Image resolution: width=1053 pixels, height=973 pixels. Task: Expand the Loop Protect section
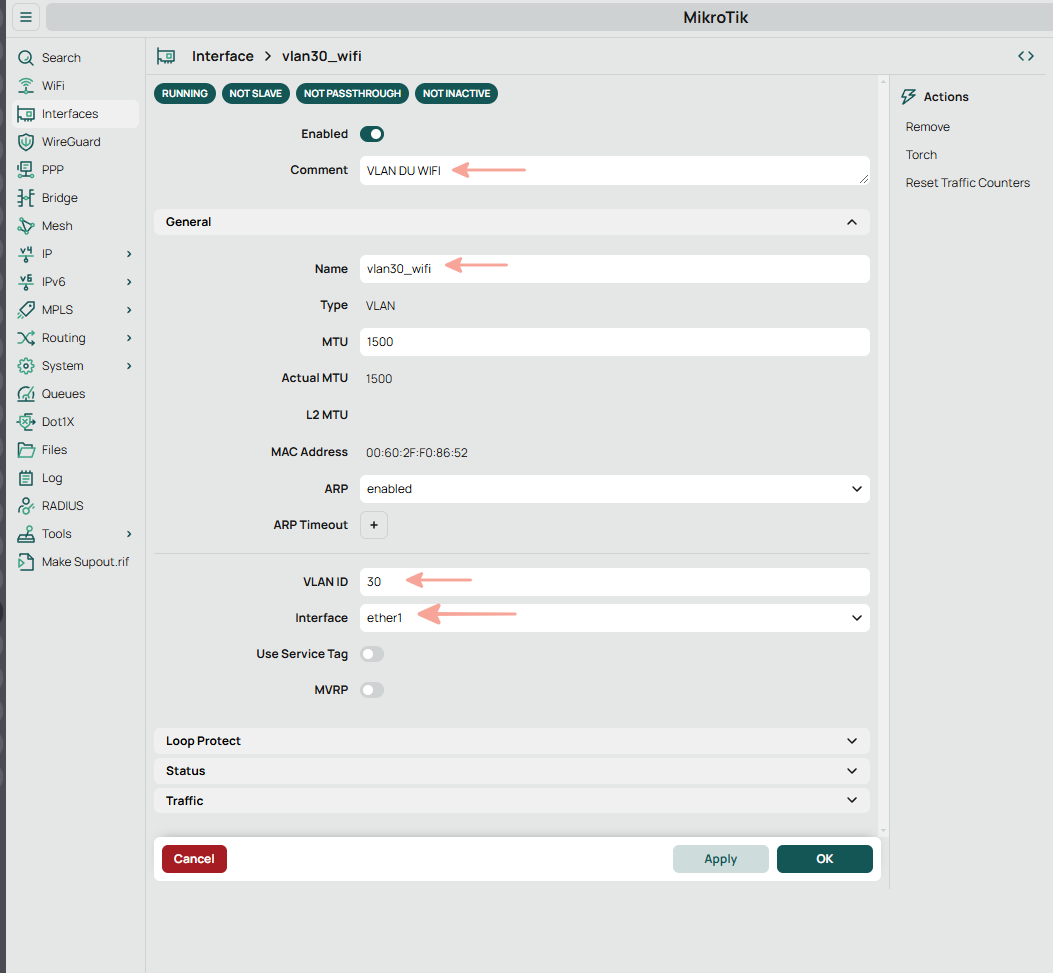[511, 741]
